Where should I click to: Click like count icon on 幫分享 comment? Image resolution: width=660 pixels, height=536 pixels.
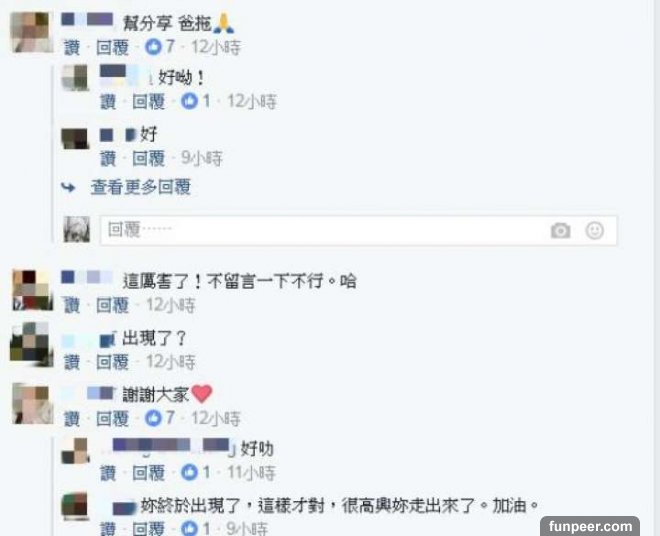153,46
